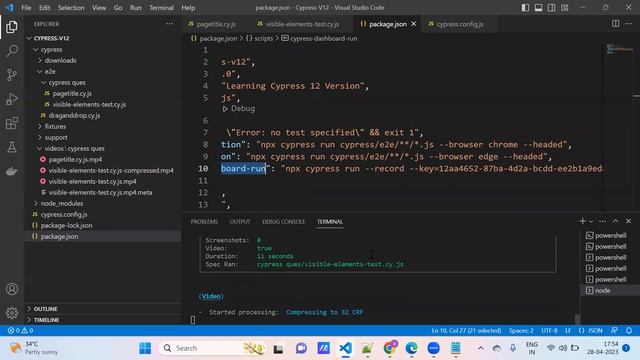The image size is (640, 360).
Task: Click Explorer more actions ellipsis
Action: tap(169, 24)
